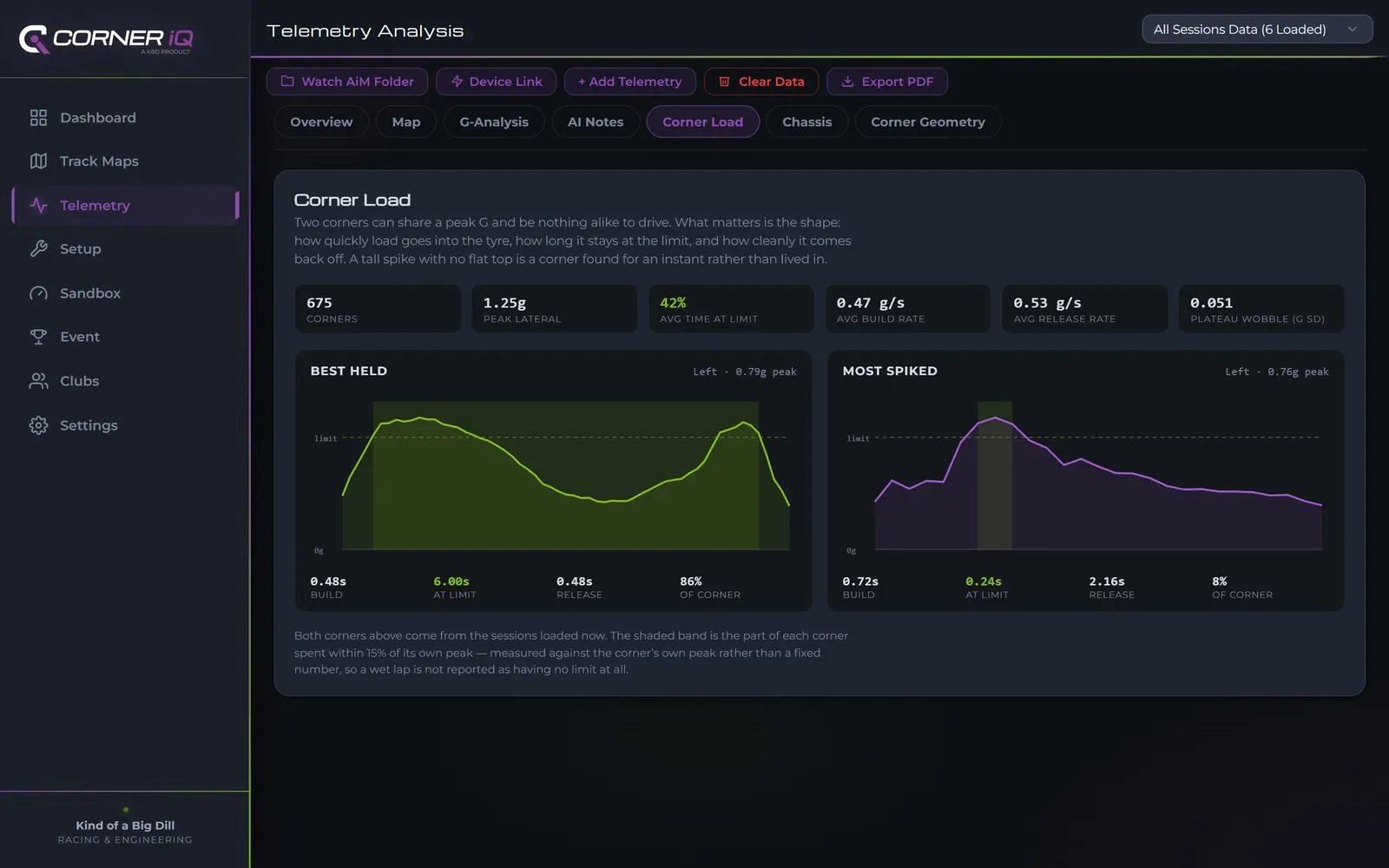Click the 0.53 g/s Avg Release Rate card
The width and height of the screenshot is (1389, 868).
[1085, 308]
